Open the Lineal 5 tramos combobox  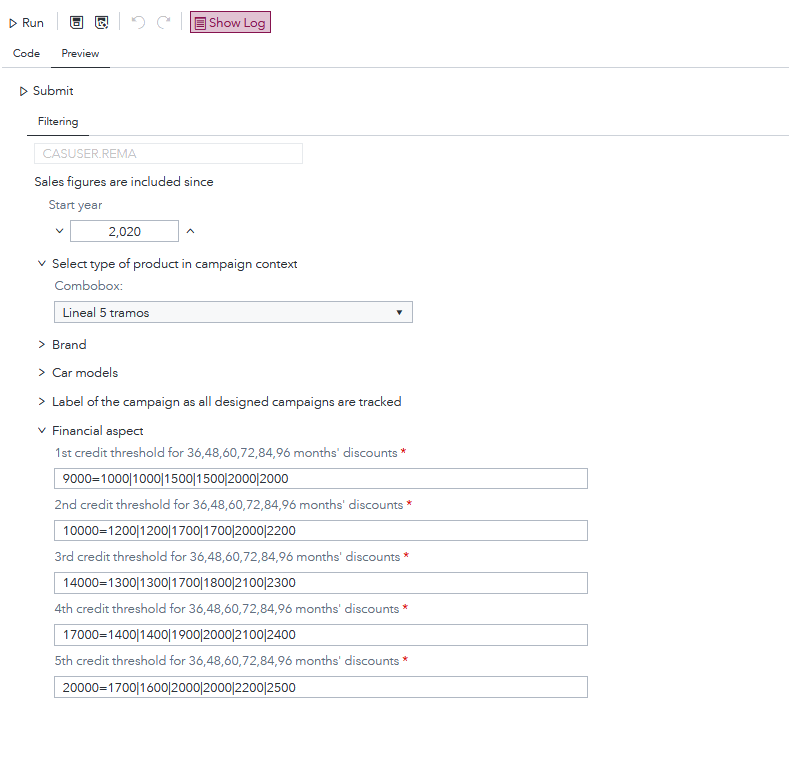232,313
